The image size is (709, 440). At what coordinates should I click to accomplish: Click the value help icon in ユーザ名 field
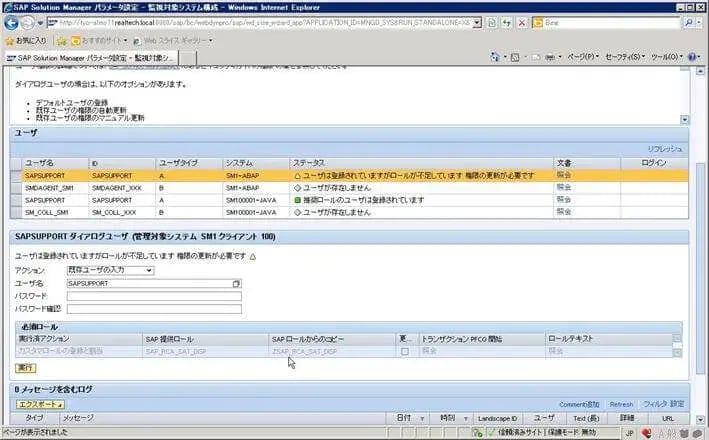click(x=236, y=284)
